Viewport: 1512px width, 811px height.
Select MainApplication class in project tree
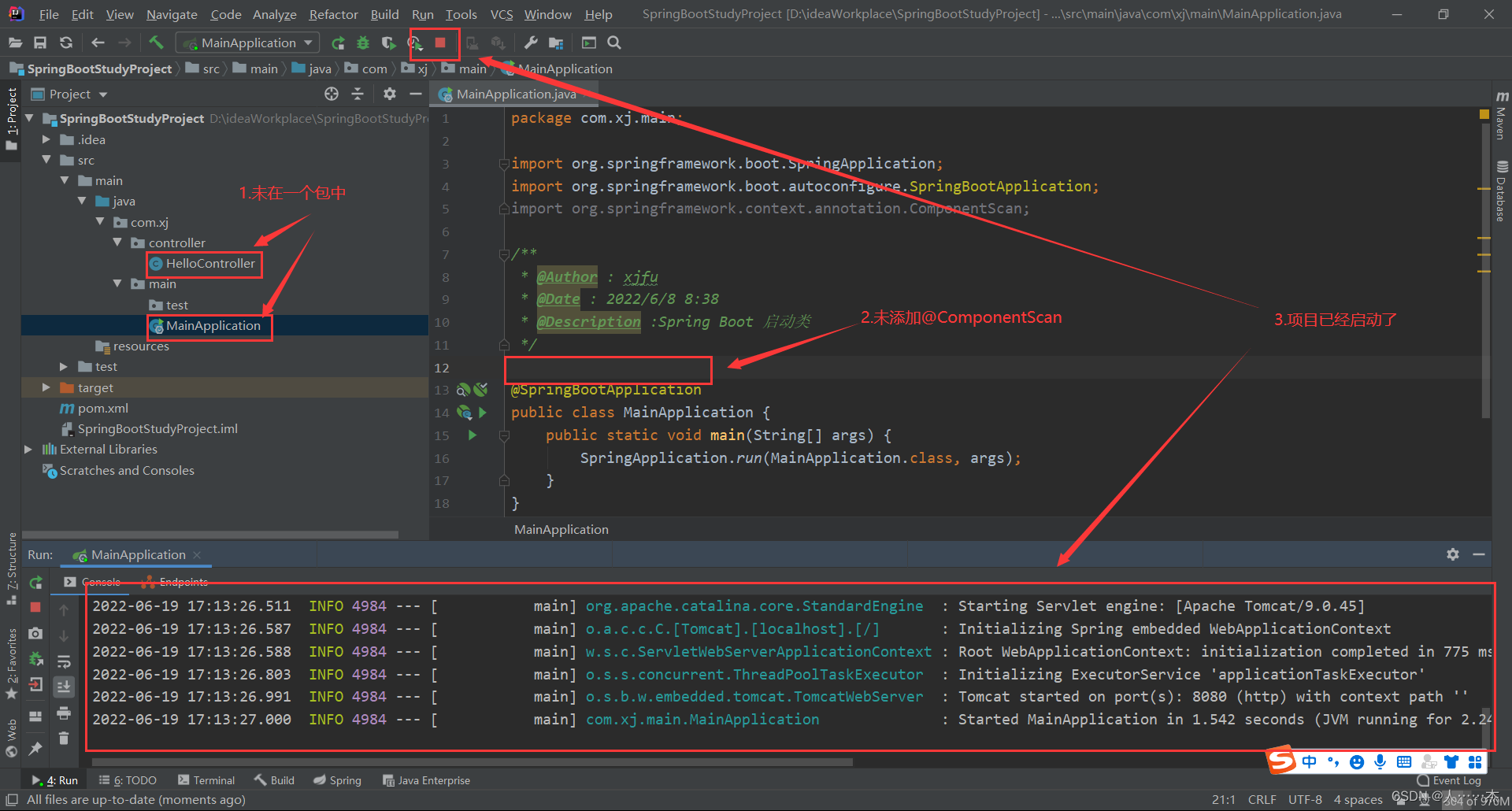[x=213, y=326]
